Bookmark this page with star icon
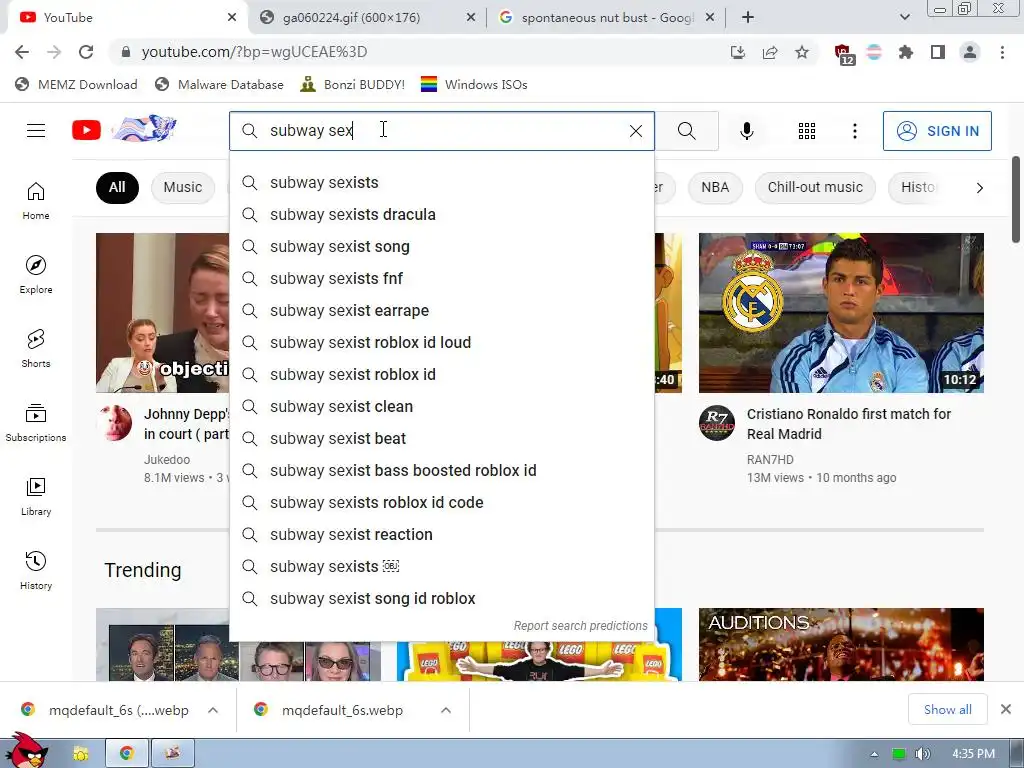The height and width of the screenshot is (768, 1024). coord(801,52)
